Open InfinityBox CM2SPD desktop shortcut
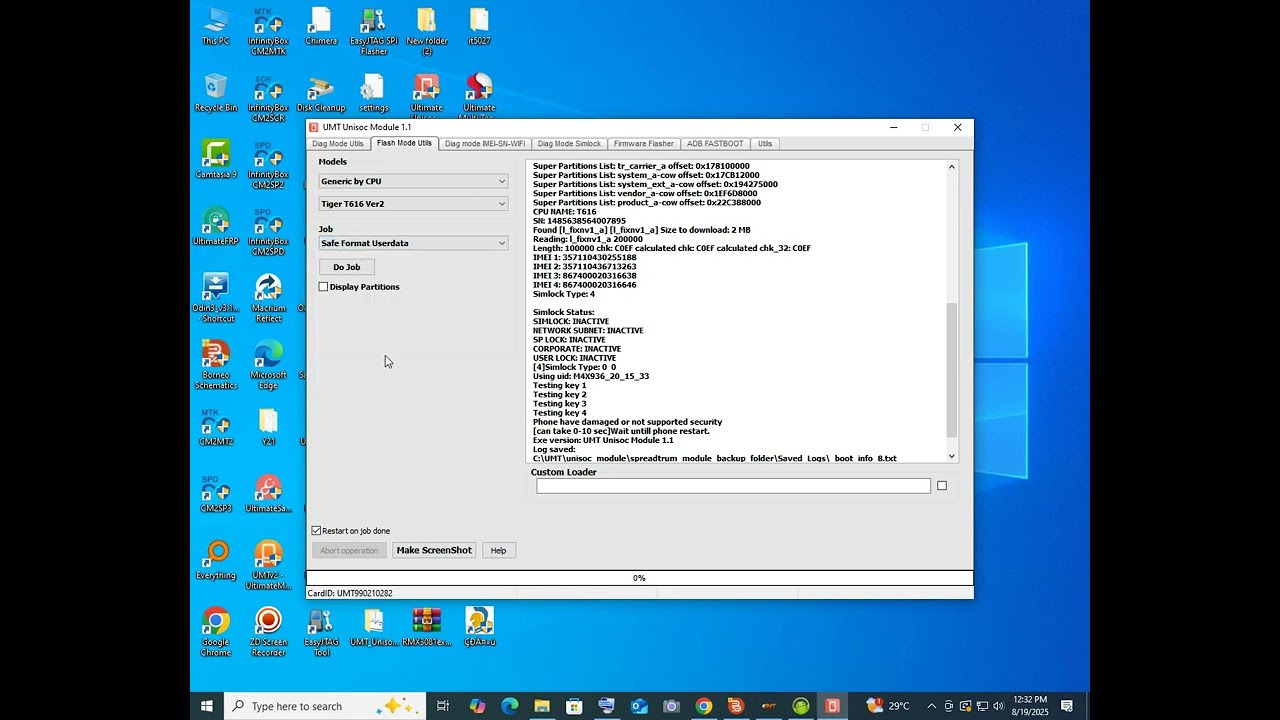This screenshot has width=1280, height=720. 268,232
